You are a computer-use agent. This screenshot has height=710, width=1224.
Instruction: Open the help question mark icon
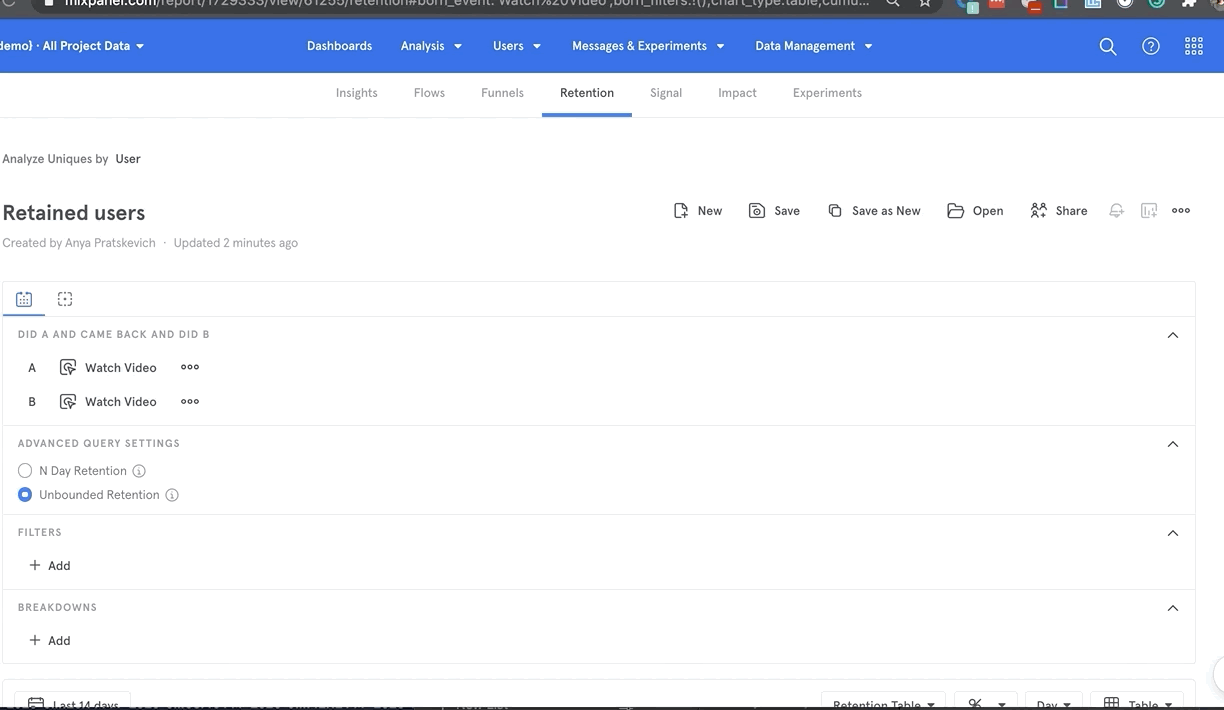(1151, 47)
